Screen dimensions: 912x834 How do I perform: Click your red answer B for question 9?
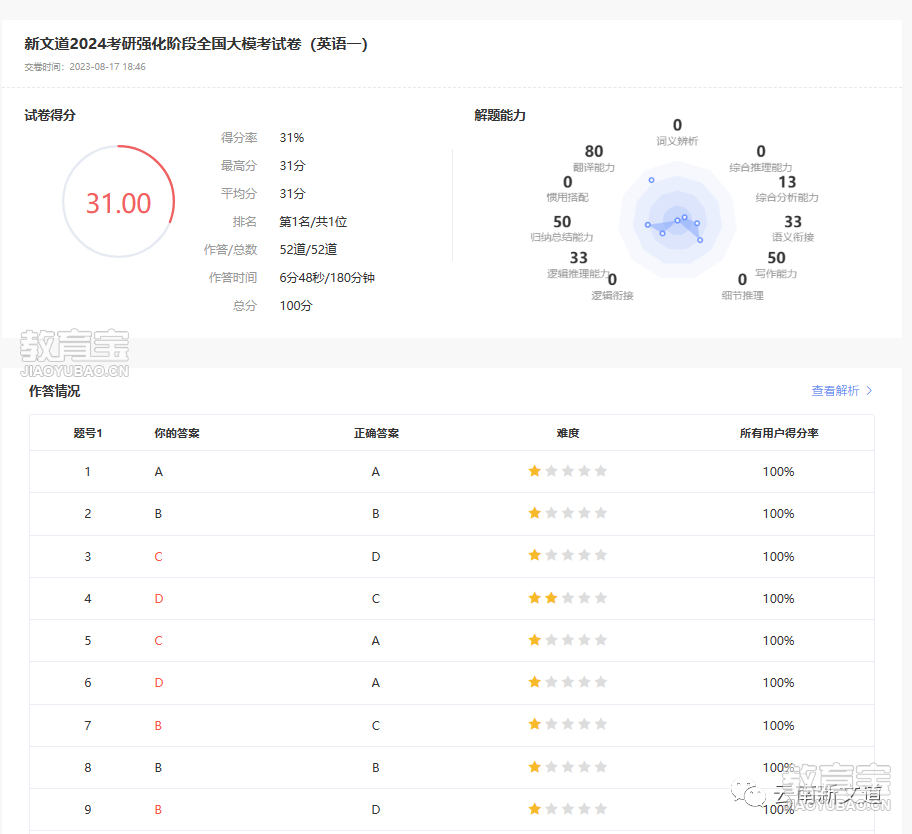click(158, 809)
